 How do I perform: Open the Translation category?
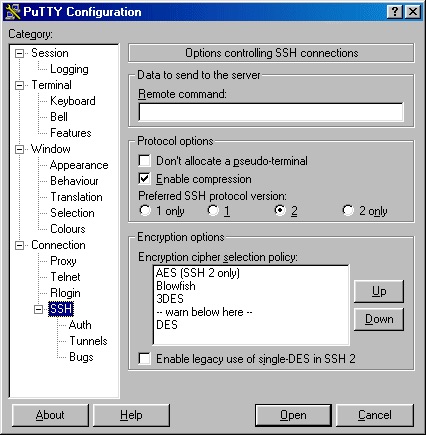click(76, 197)
